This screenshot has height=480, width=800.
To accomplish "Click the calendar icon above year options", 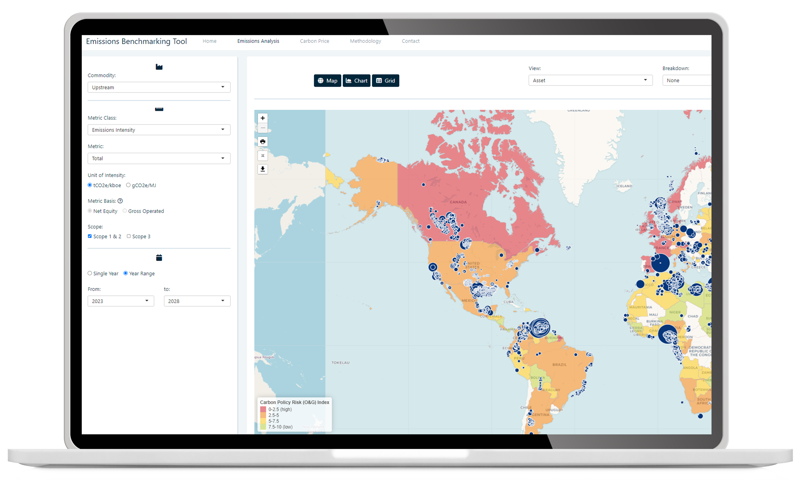I will point(159,258).
